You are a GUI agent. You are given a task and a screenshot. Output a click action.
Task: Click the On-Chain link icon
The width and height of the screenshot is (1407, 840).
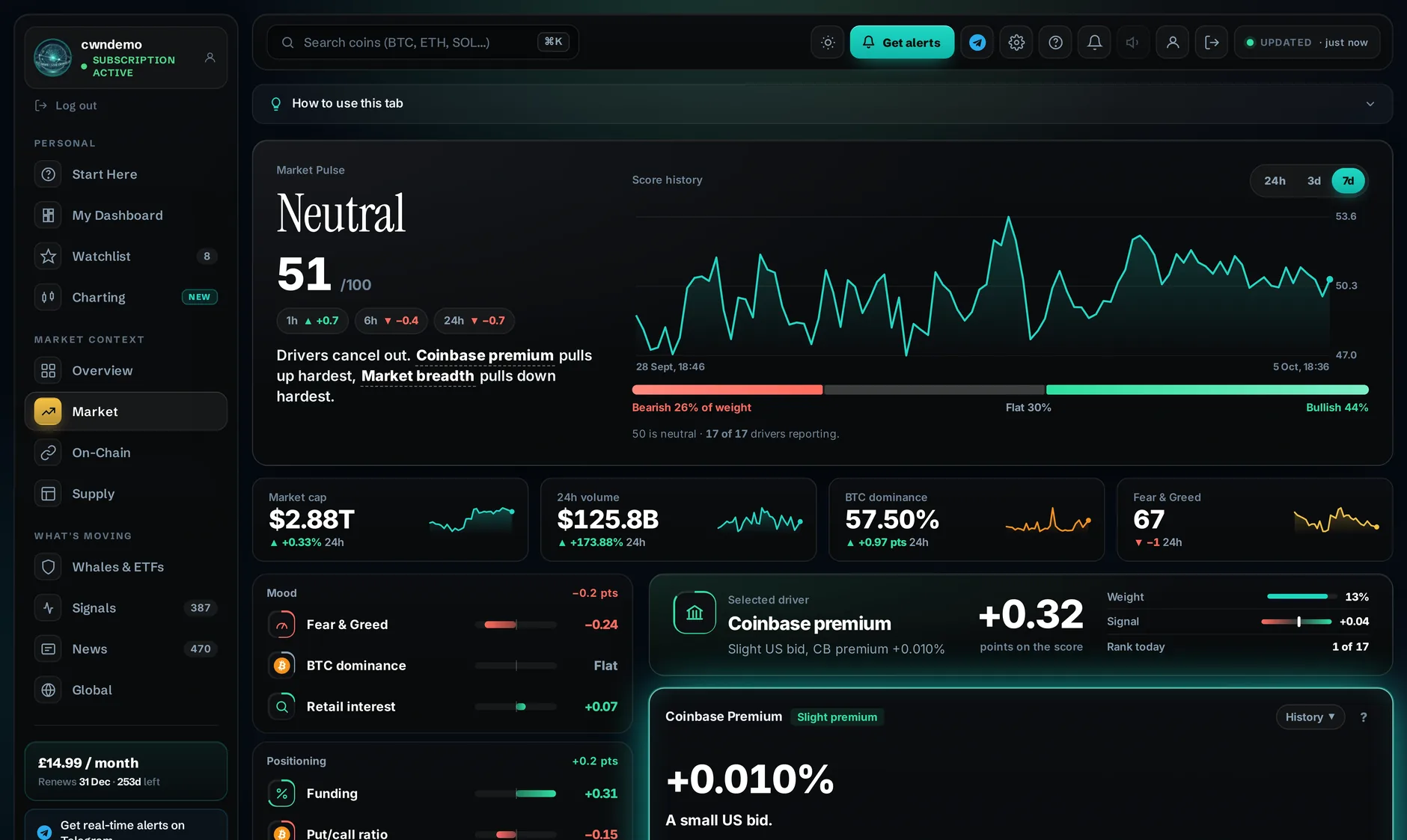click(x=49, y=453)
